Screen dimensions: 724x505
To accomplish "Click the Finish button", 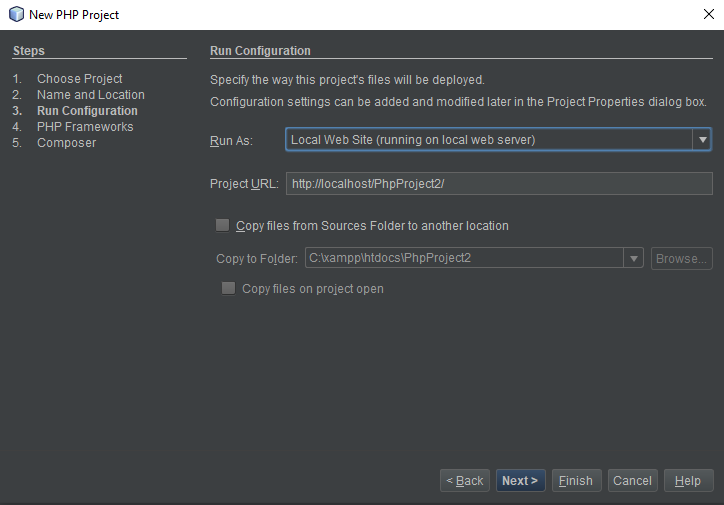I will (x=576, y=481).
